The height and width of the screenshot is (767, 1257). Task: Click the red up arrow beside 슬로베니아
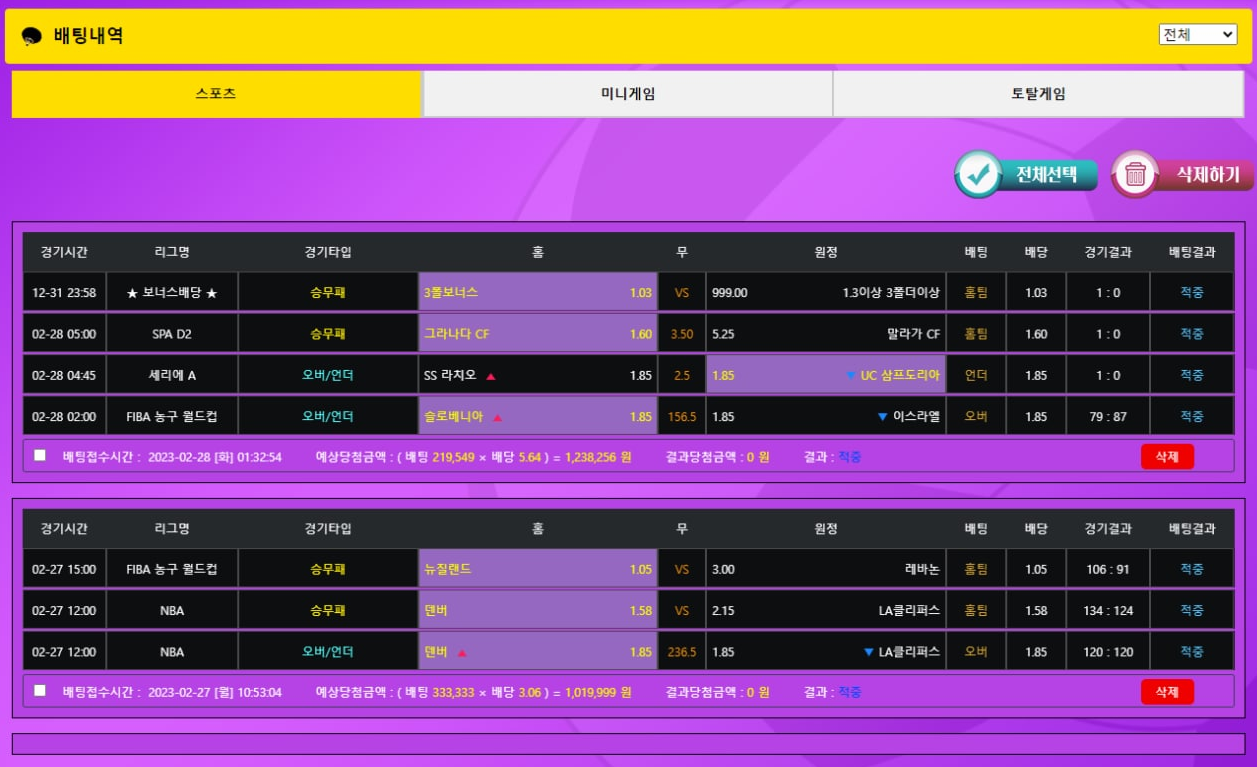pos(498,417)
